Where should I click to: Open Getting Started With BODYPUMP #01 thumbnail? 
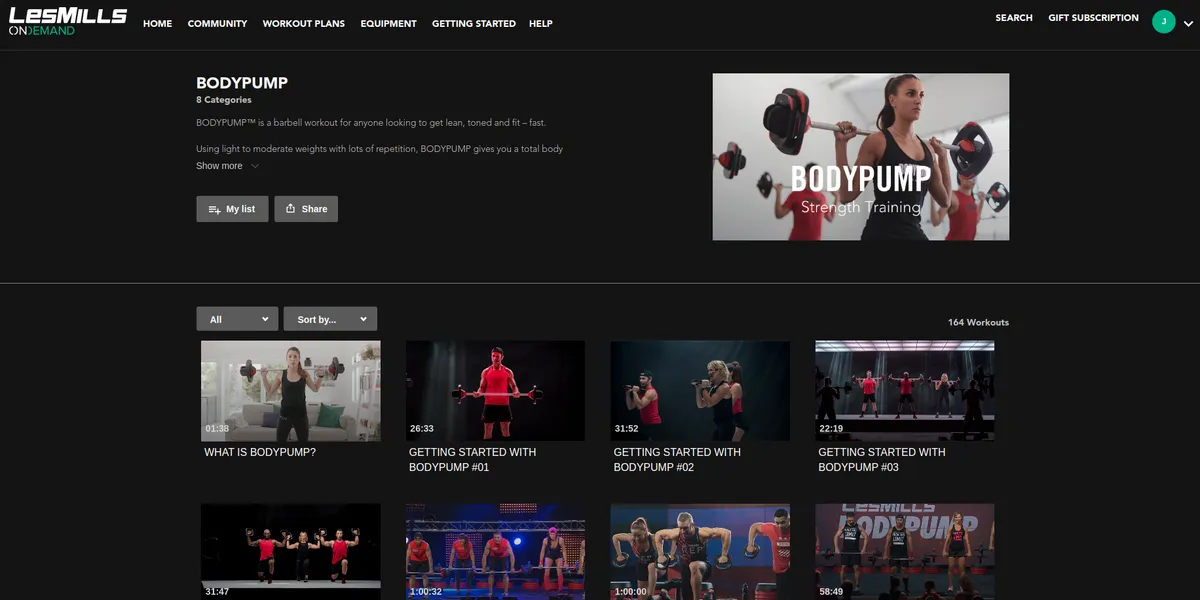[495, 391]
